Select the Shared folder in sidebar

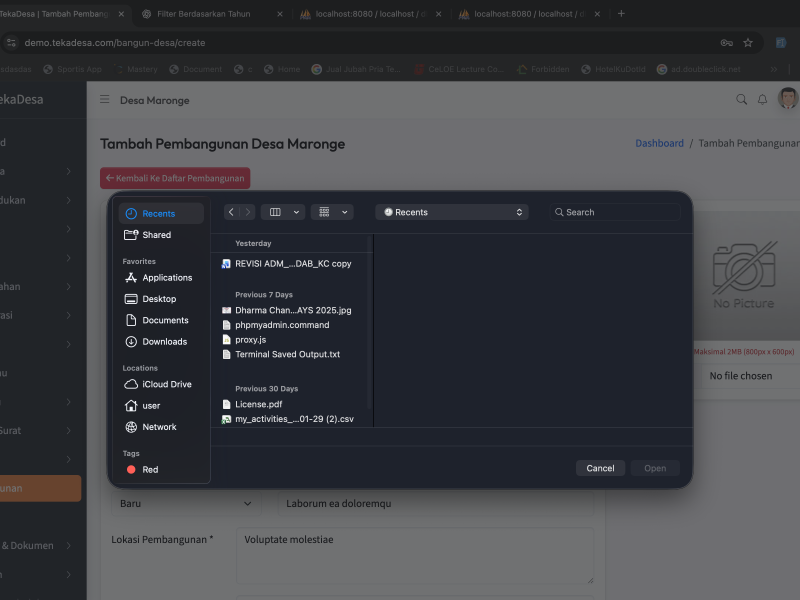click(156, 235)
